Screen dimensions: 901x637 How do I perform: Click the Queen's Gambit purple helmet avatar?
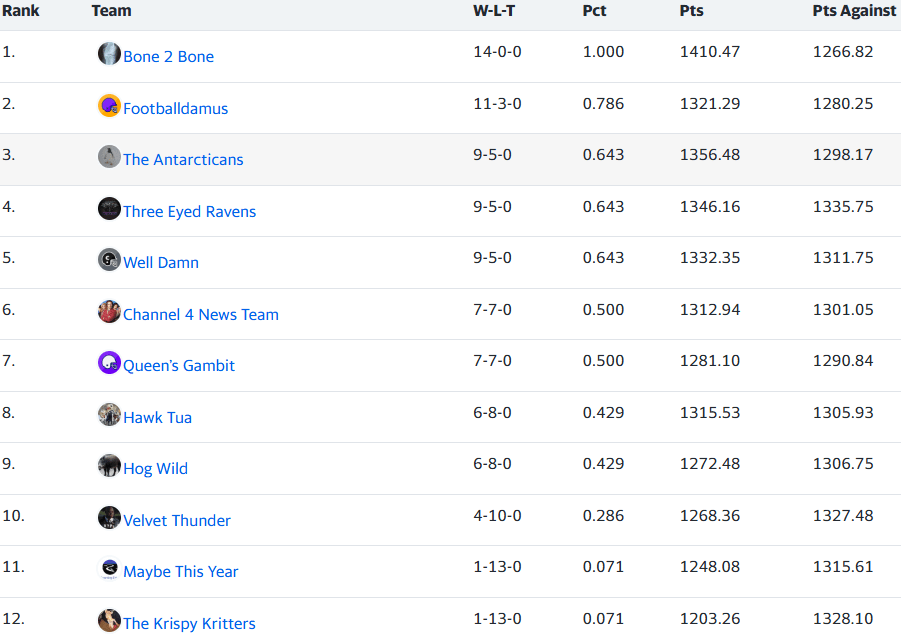(x=109, y=363)
